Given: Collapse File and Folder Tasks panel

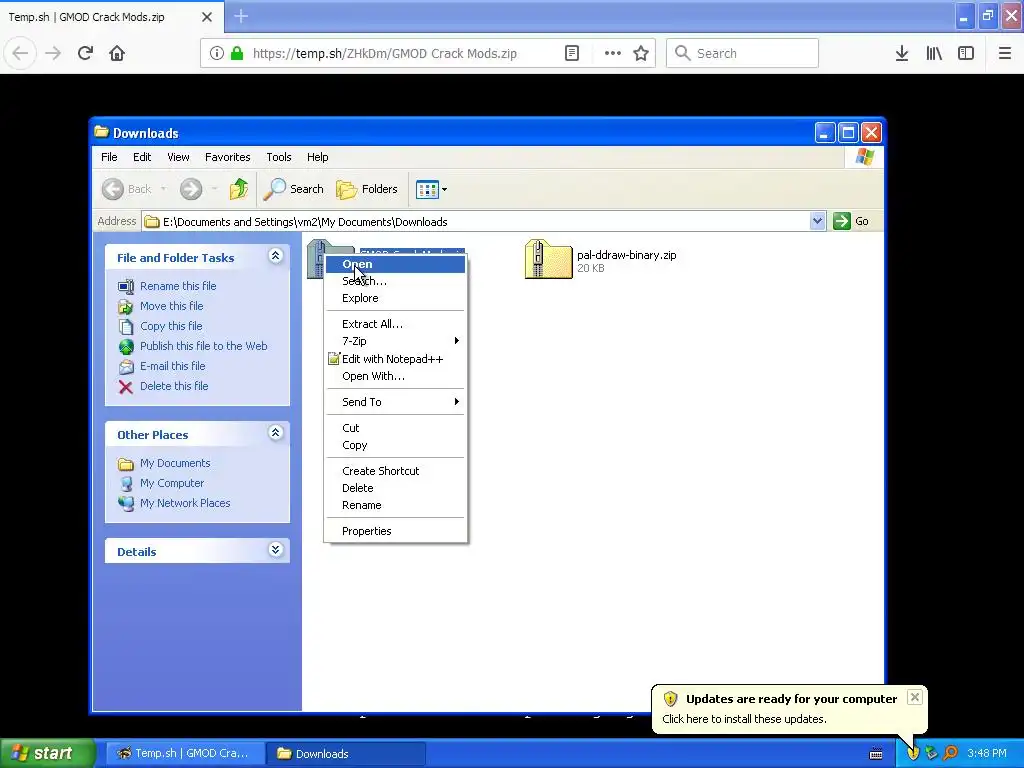Looking at the screenshot, I should (x=276, y=255).
